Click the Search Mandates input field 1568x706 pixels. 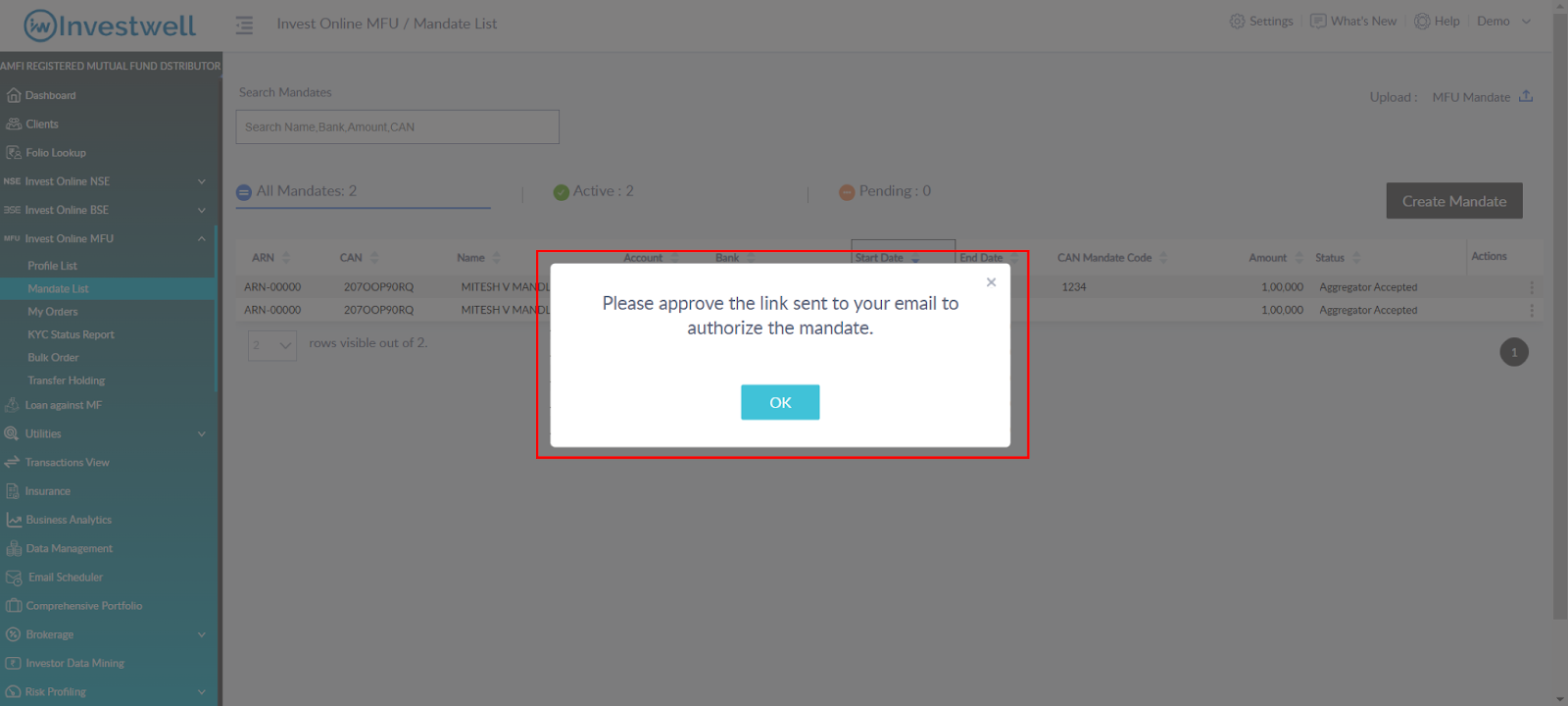397,126
